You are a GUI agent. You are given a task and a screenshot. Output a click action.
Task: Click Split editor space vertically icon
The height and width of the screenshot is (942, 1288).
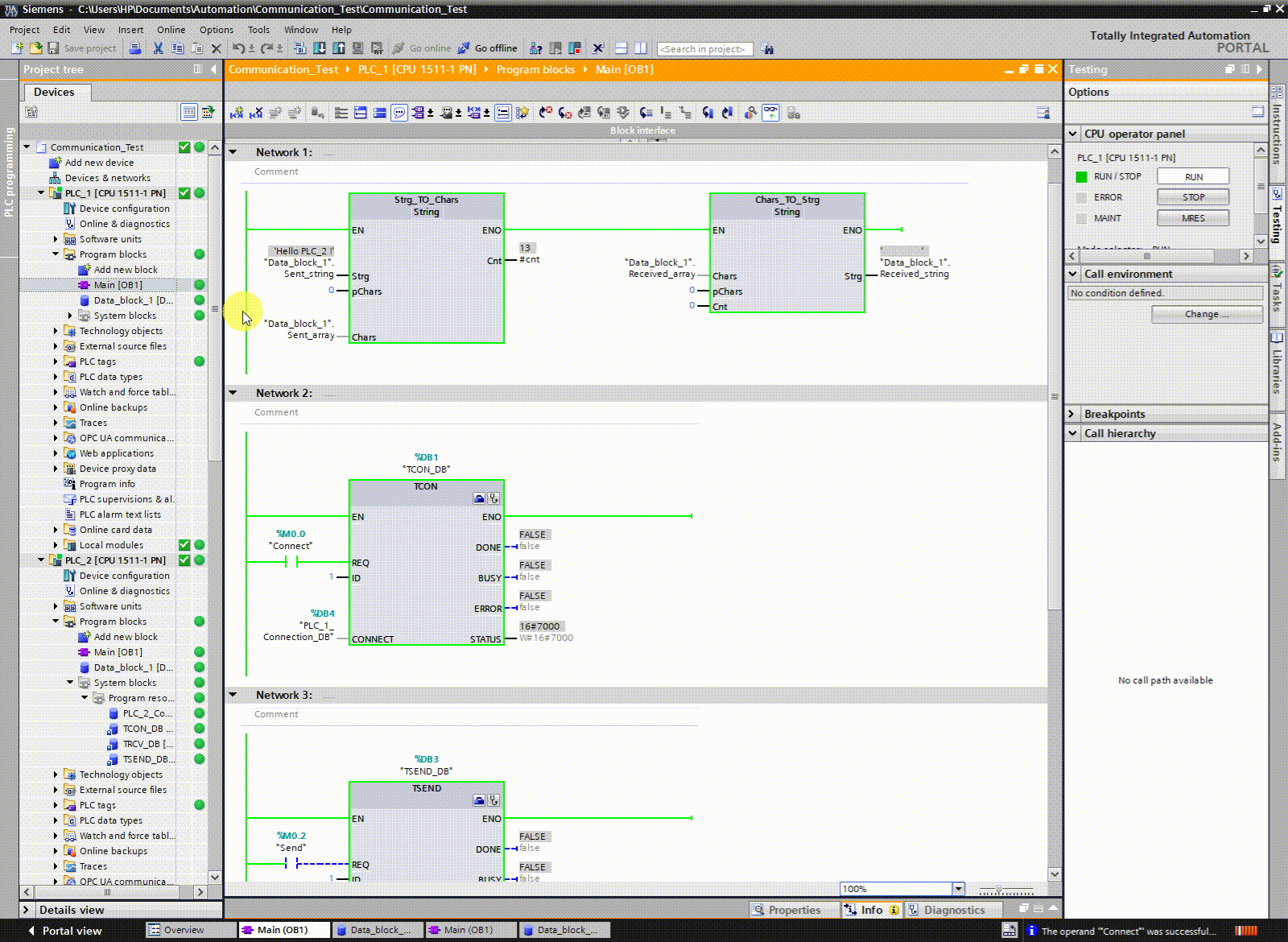pos(641,48)
